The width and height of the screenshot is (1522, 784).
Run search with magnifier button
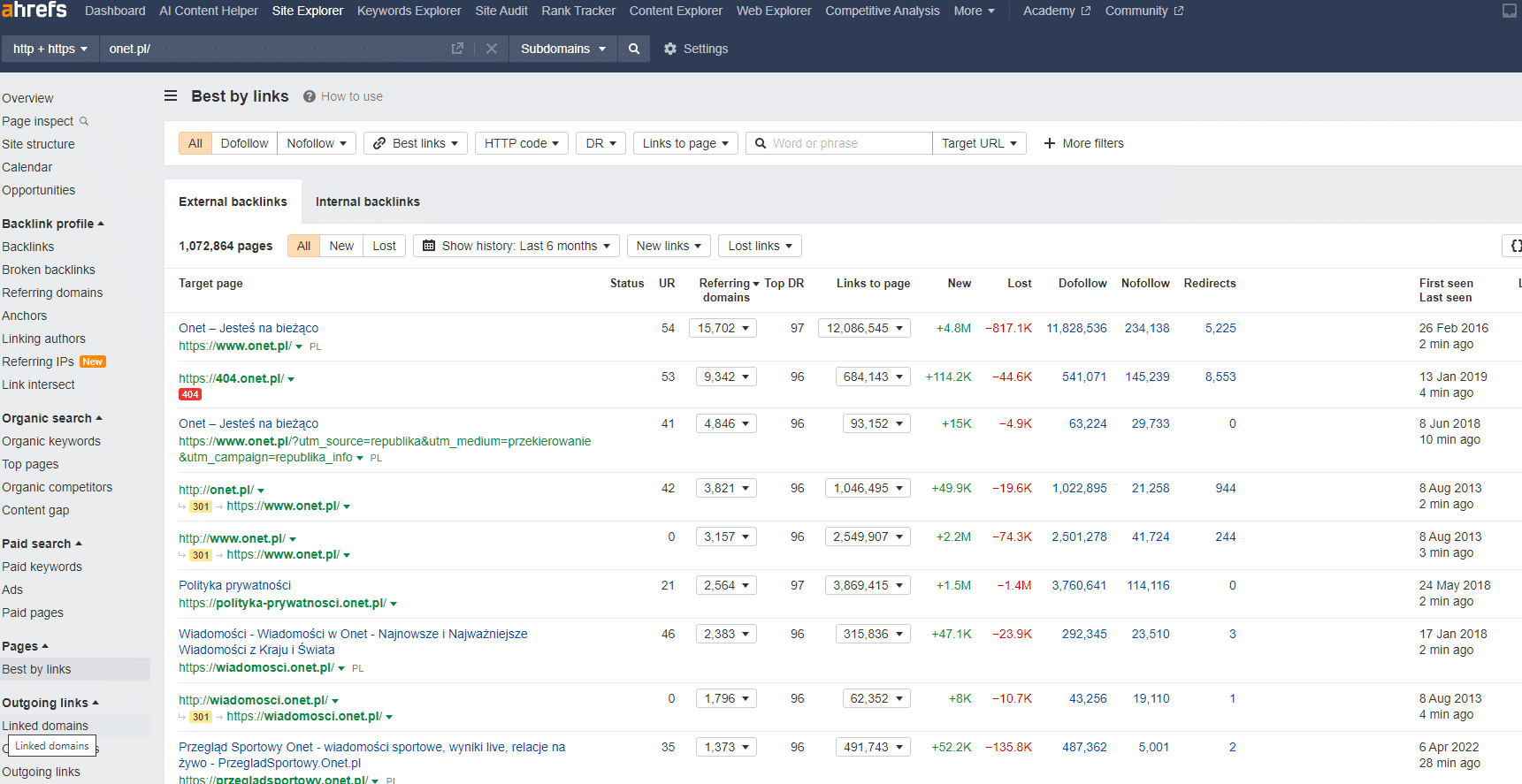click(x=634, y=49)
